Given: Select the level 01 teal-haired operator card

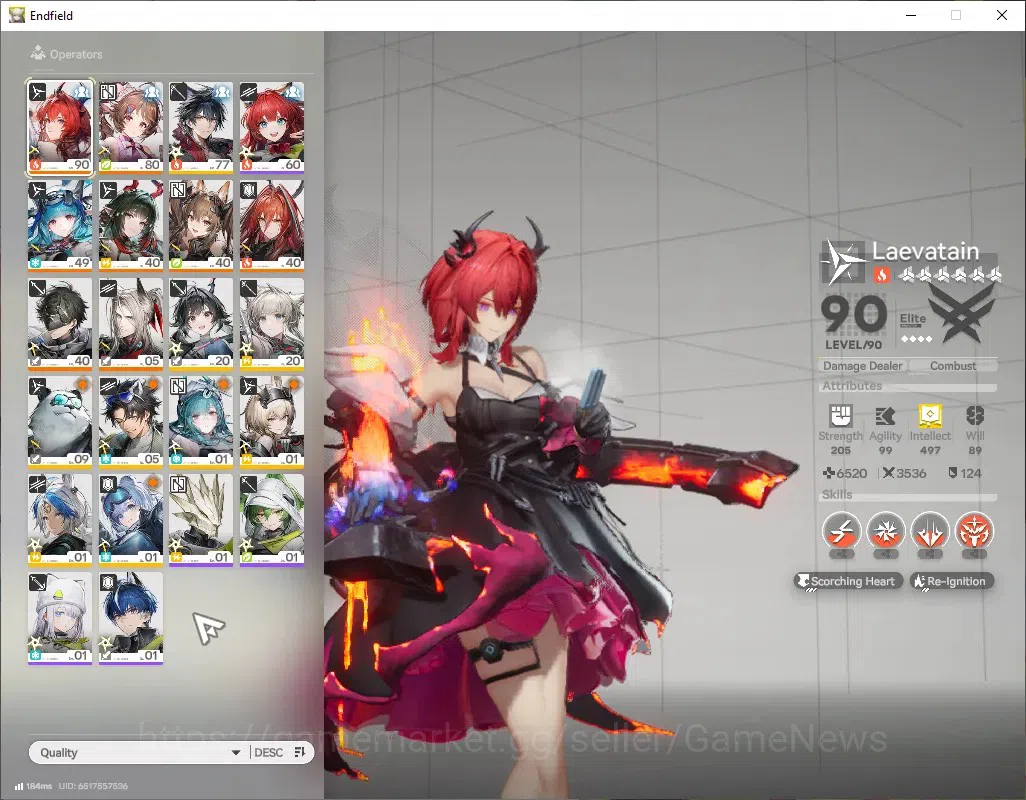Looking at the screenshot, I should pyautogui.click(x=201, y=422).
